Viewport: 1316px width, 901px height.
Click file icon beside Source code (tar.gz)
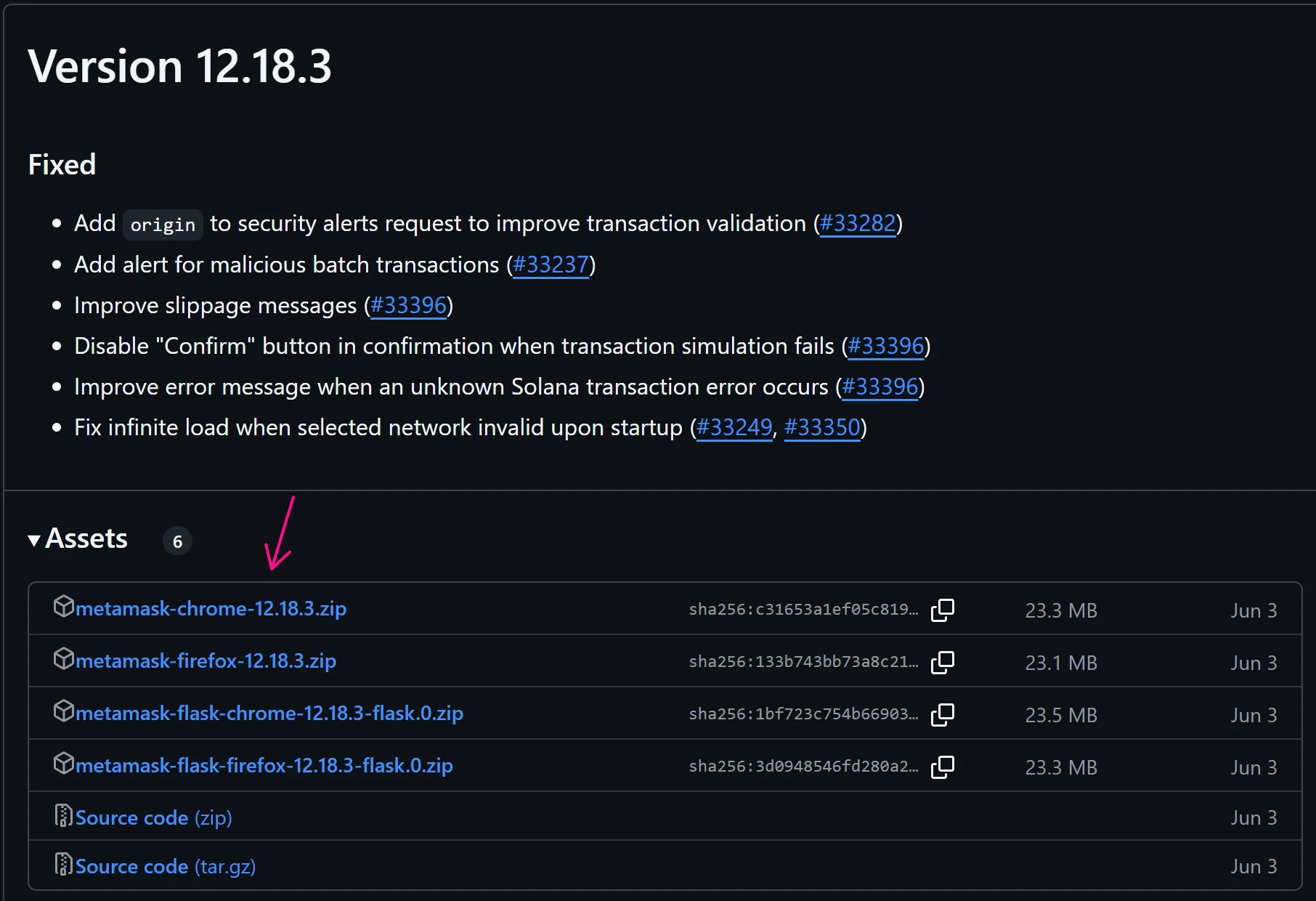pyautogui.click(x=64, y=865)
